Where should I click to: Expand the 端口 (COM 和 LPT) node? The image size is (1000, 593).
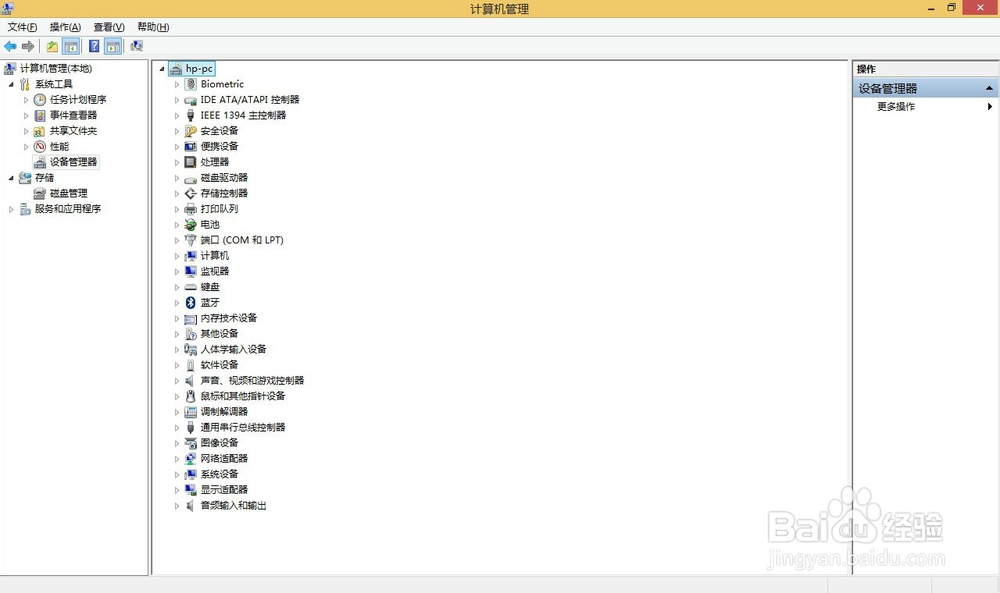coord(177,240)
